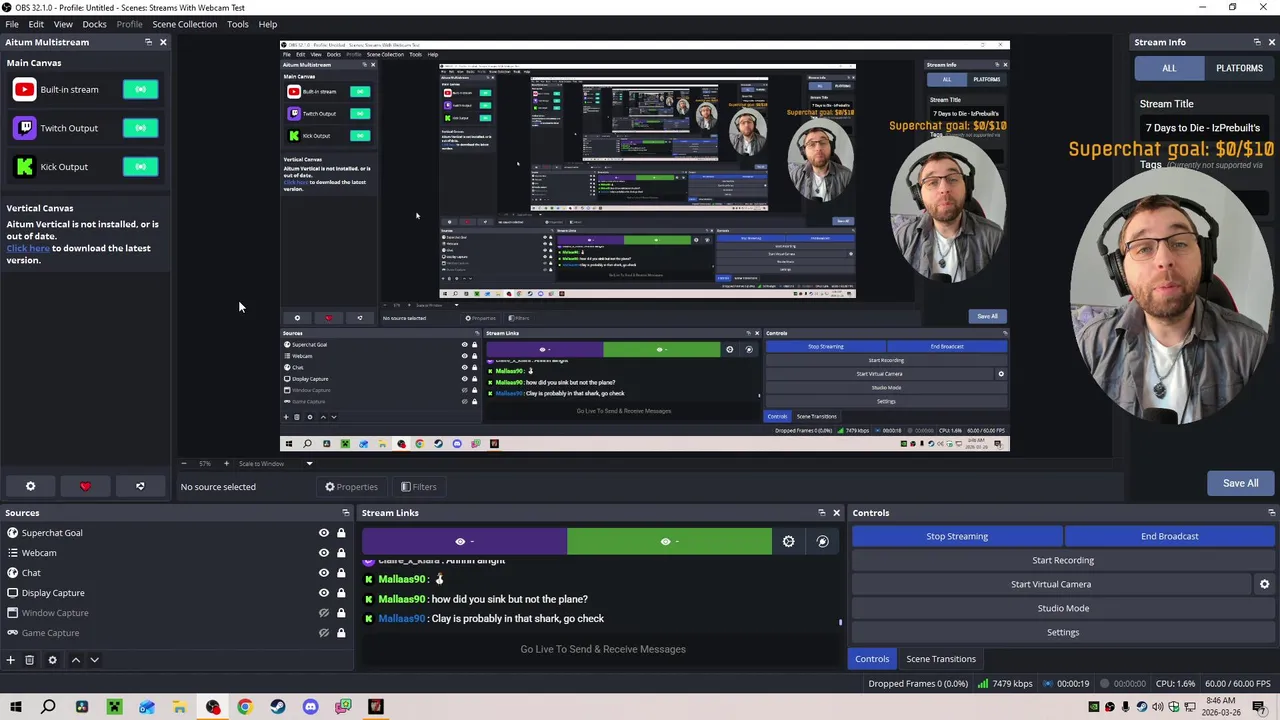Viewport: 1280px width, 720px height.
Task: Click Stop Streaming button
Action: (957, 536)
